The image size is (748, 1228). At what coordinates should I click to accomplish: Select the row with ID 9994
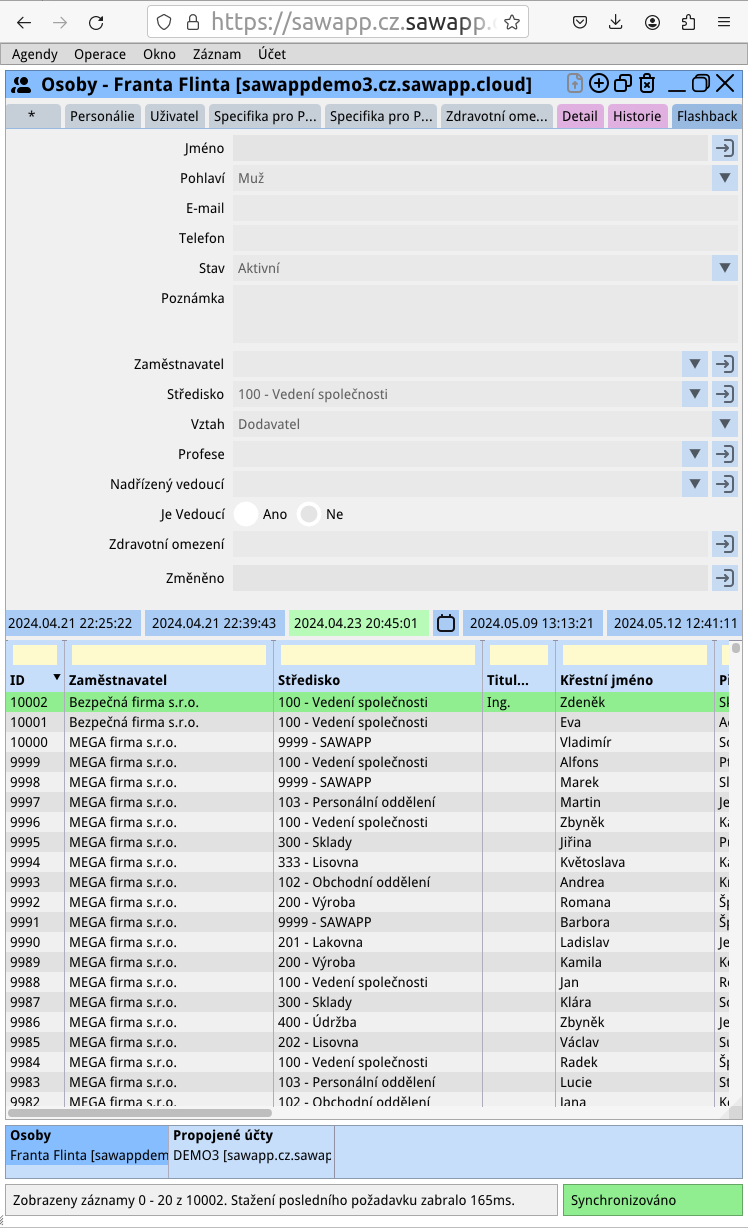pos(367,862)
